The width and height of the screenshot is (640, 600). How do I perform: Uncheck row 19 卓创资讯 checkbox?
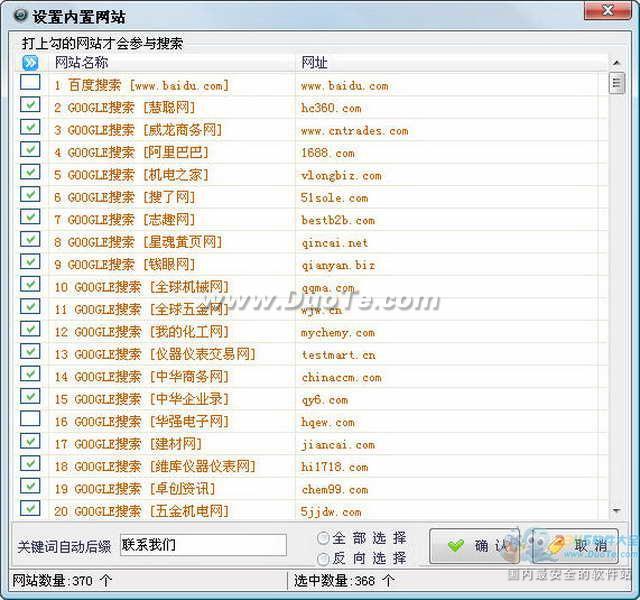coord(30,486)
